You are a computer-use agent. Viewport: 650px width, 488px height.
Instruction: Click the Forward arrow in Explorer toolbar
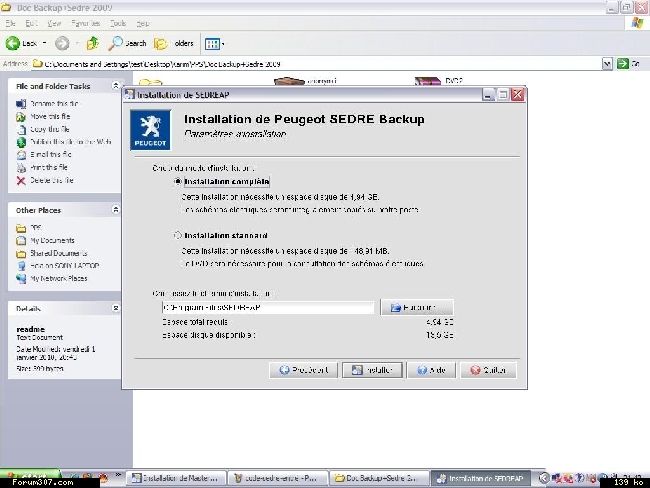coord(62,43)
